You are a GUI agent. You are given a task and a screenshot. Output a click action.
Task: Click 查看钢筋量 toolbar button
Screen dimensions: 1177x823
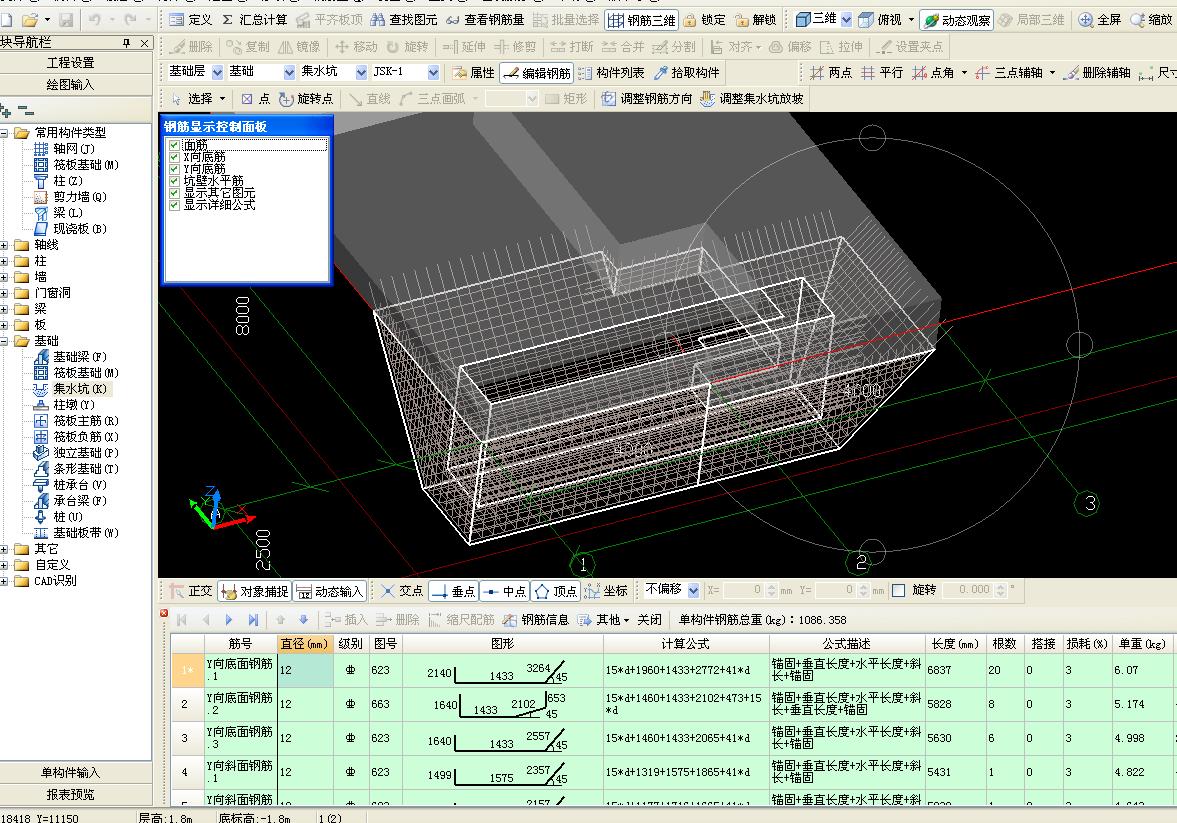coord(485,20)
